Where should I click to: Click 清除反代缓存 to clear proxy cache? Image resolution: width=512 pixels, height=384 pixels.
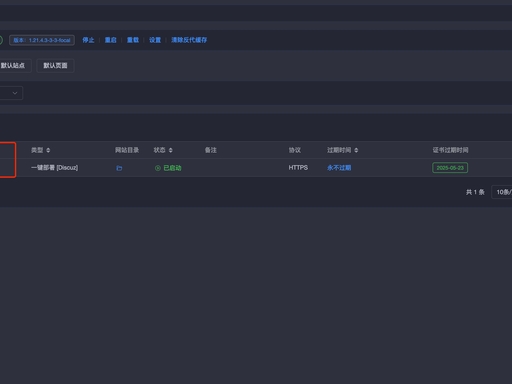(189, 40)
